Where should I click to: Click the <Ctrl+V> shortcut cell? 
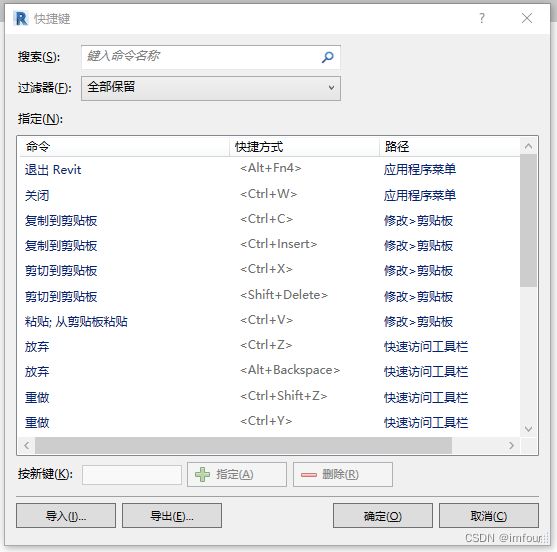266,320
